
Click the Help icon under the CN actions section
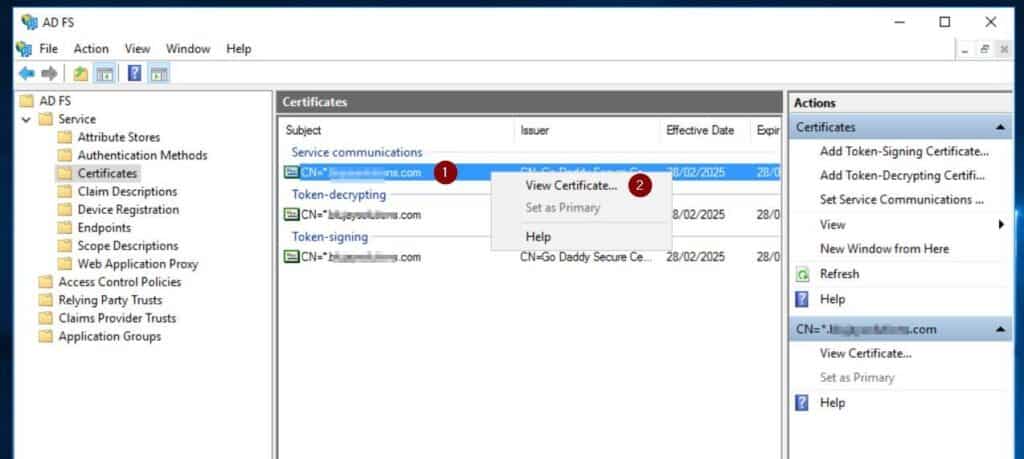point(802,403)
